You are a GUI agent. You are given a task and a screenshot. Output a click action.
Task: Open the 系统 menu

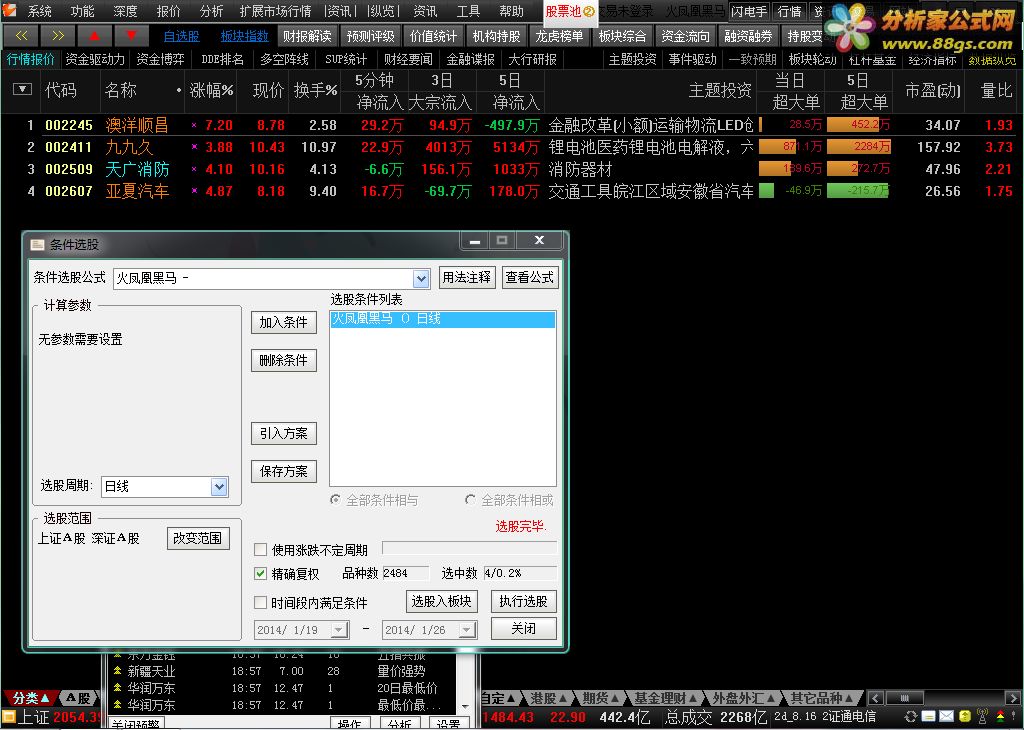click(39, 11)
